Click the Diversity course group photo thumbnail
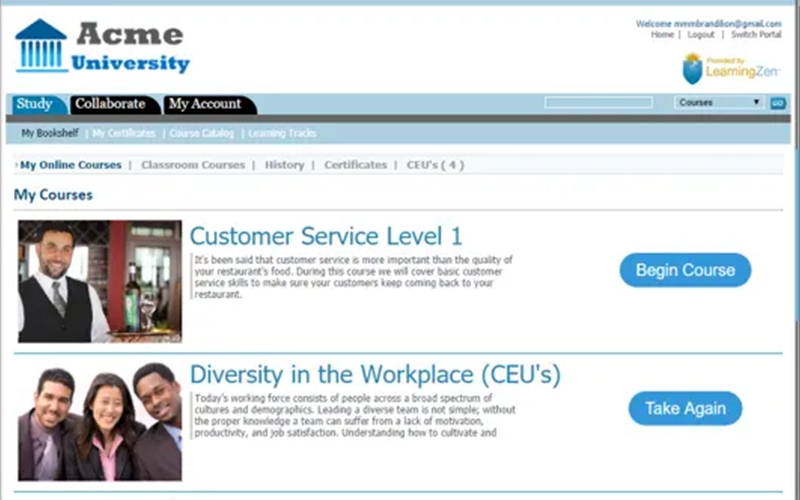Image resolution: width=800 pixels, height=500 pixels. pos(100,421)
